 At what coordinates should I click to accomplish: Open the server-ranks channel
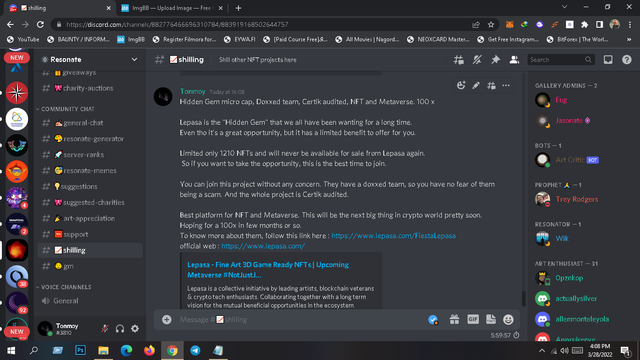[90, 154]
